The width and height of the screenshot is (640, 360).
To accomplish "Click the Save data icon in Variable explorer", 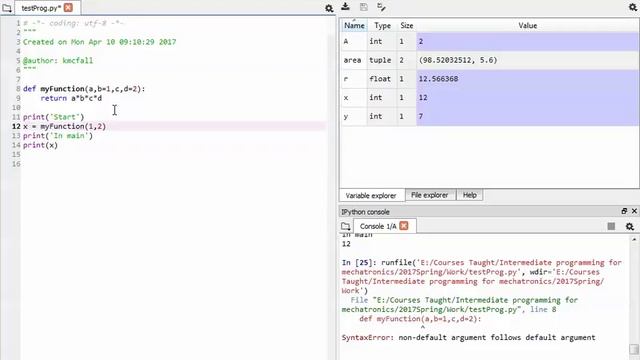I will point(364,7).
